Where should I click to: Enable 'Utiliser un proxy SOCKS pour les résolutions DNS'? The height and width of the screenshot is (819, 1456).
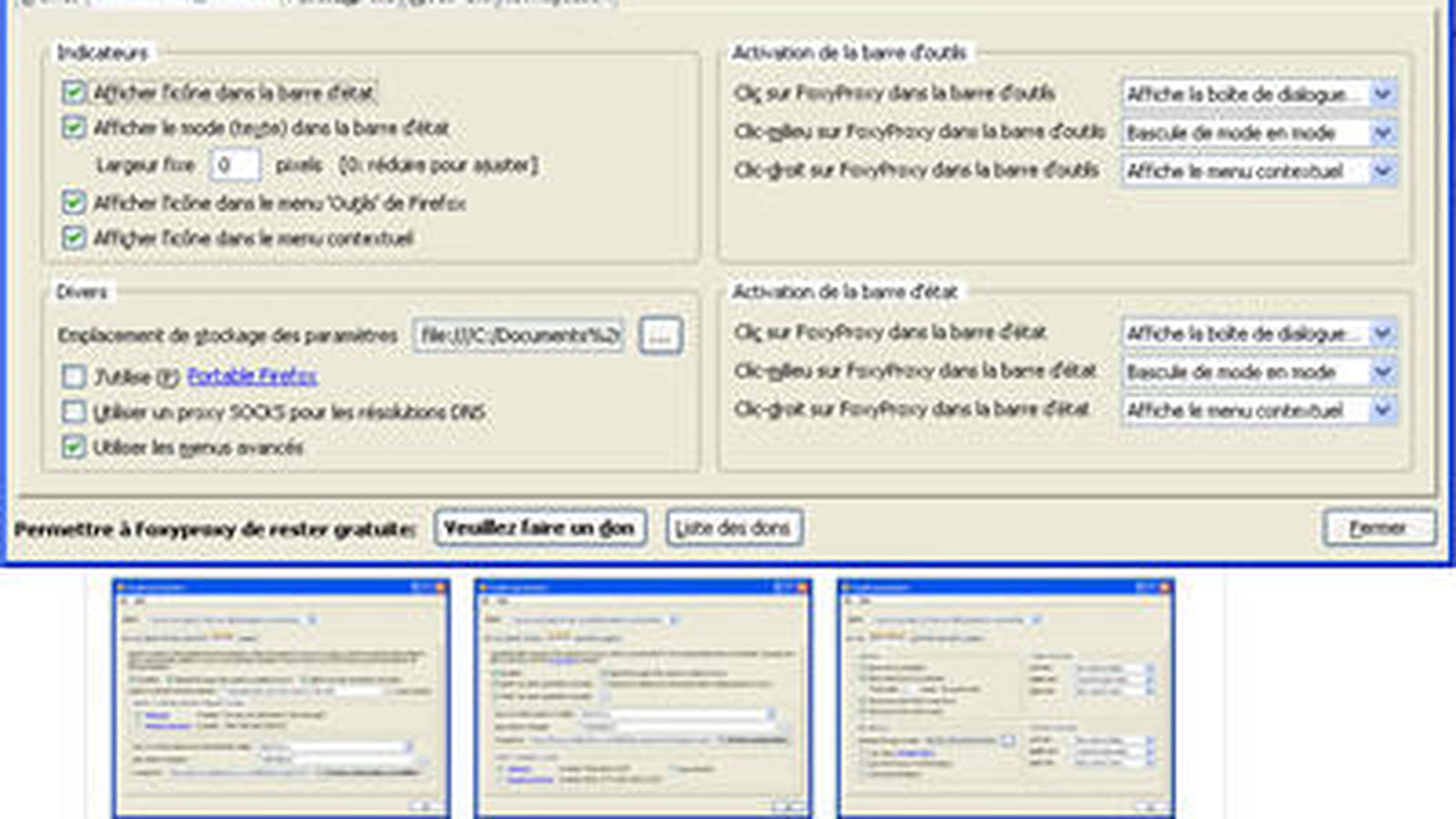(x=74, y=411)
